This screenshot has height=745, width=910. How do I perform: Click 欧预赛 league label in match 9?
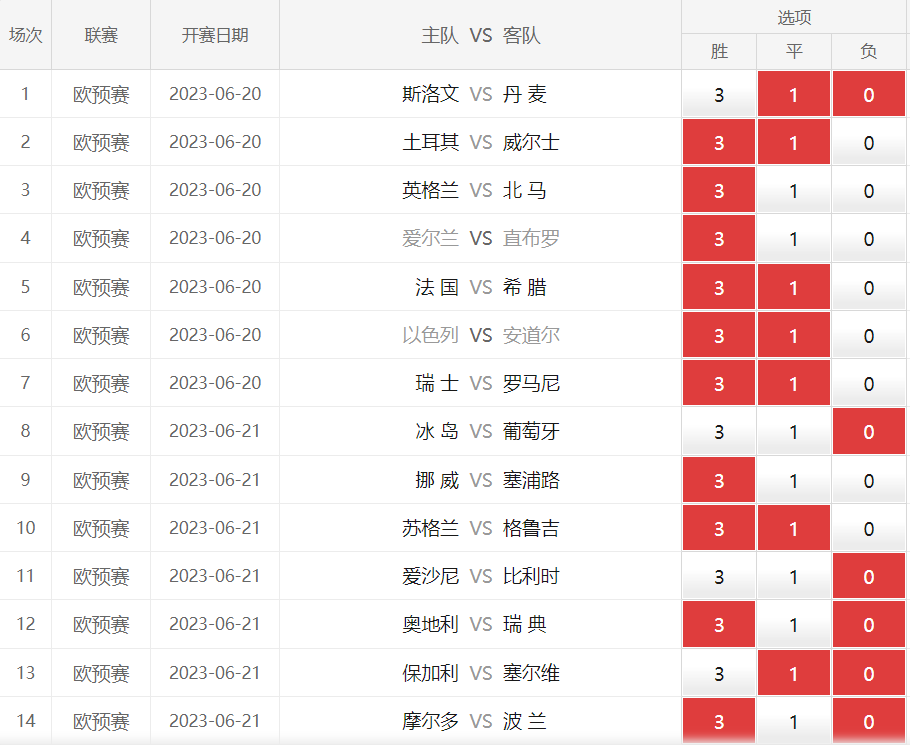[101, 480]
